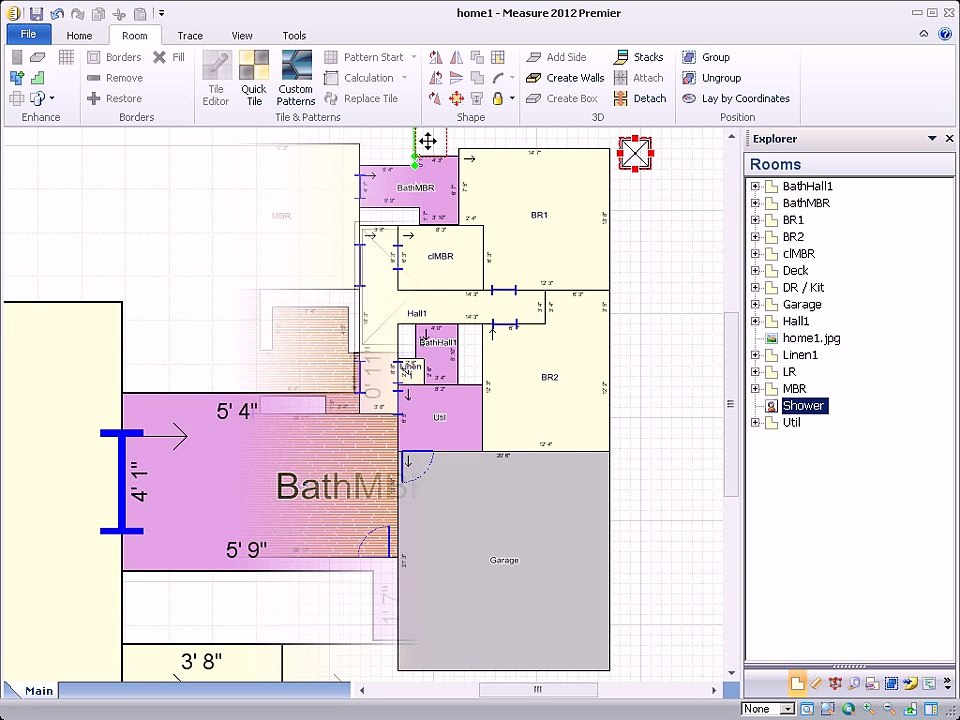This screenshot has height=720, width=960.
Task: Click the Explorer toolbar overflow chevron
Action: tap(946, 683)
